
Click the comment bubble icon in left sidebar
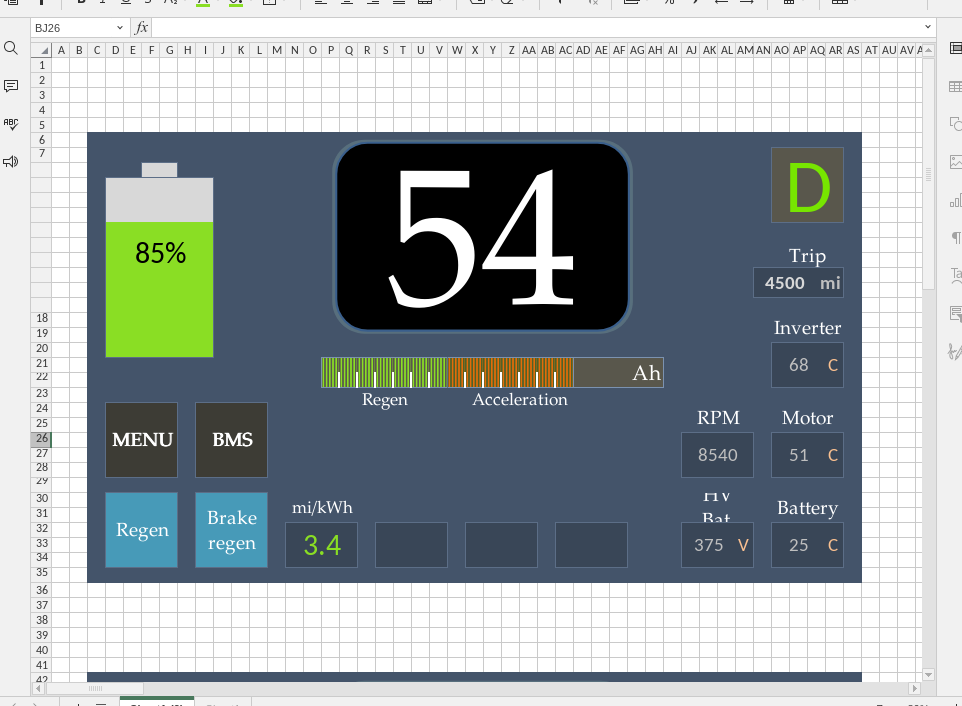(x=10, y=86)
